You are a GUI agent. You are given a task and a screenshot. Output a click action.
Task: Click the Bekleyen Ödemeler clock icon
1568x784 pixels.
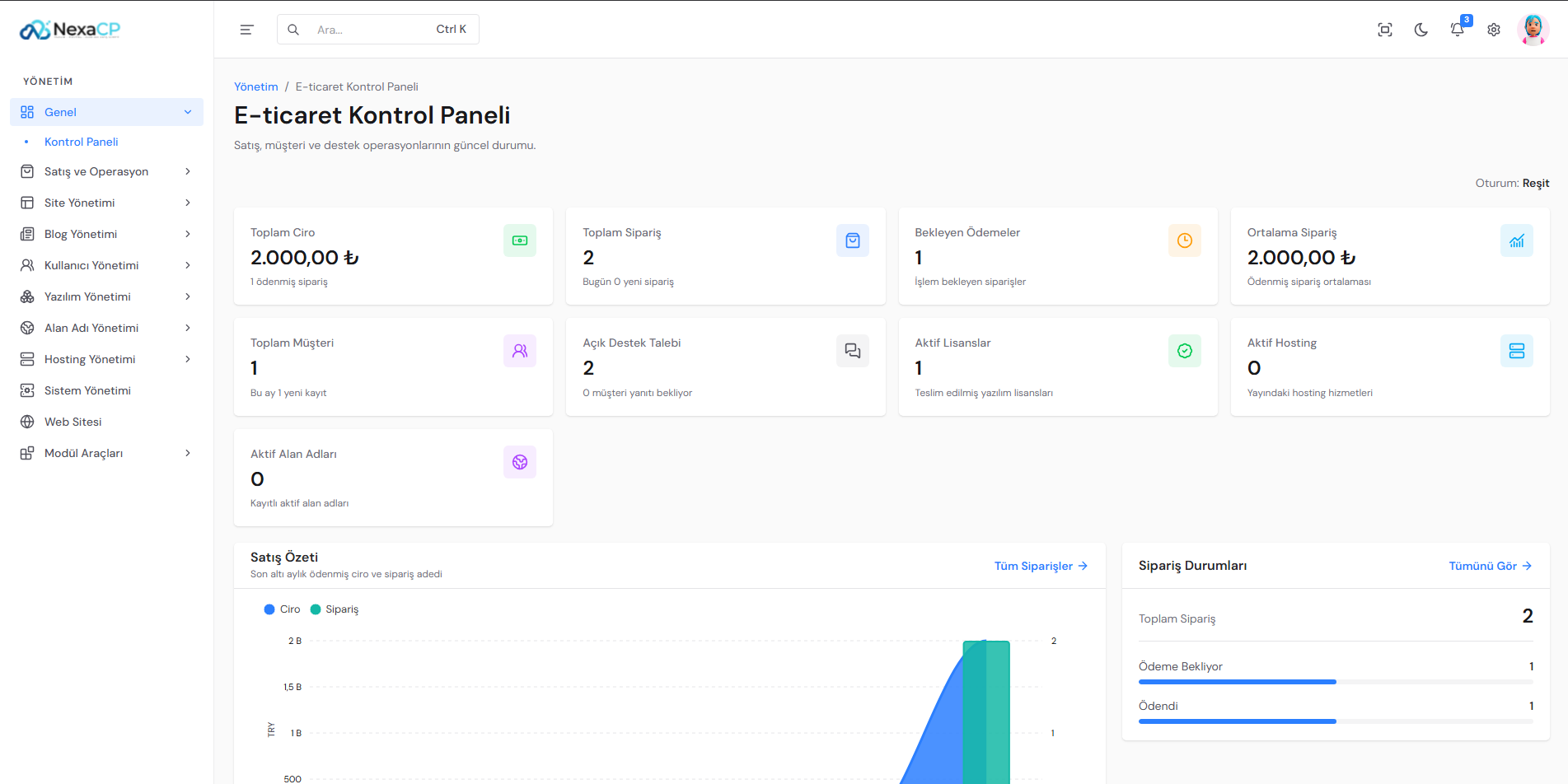[x=1185, y=240]
